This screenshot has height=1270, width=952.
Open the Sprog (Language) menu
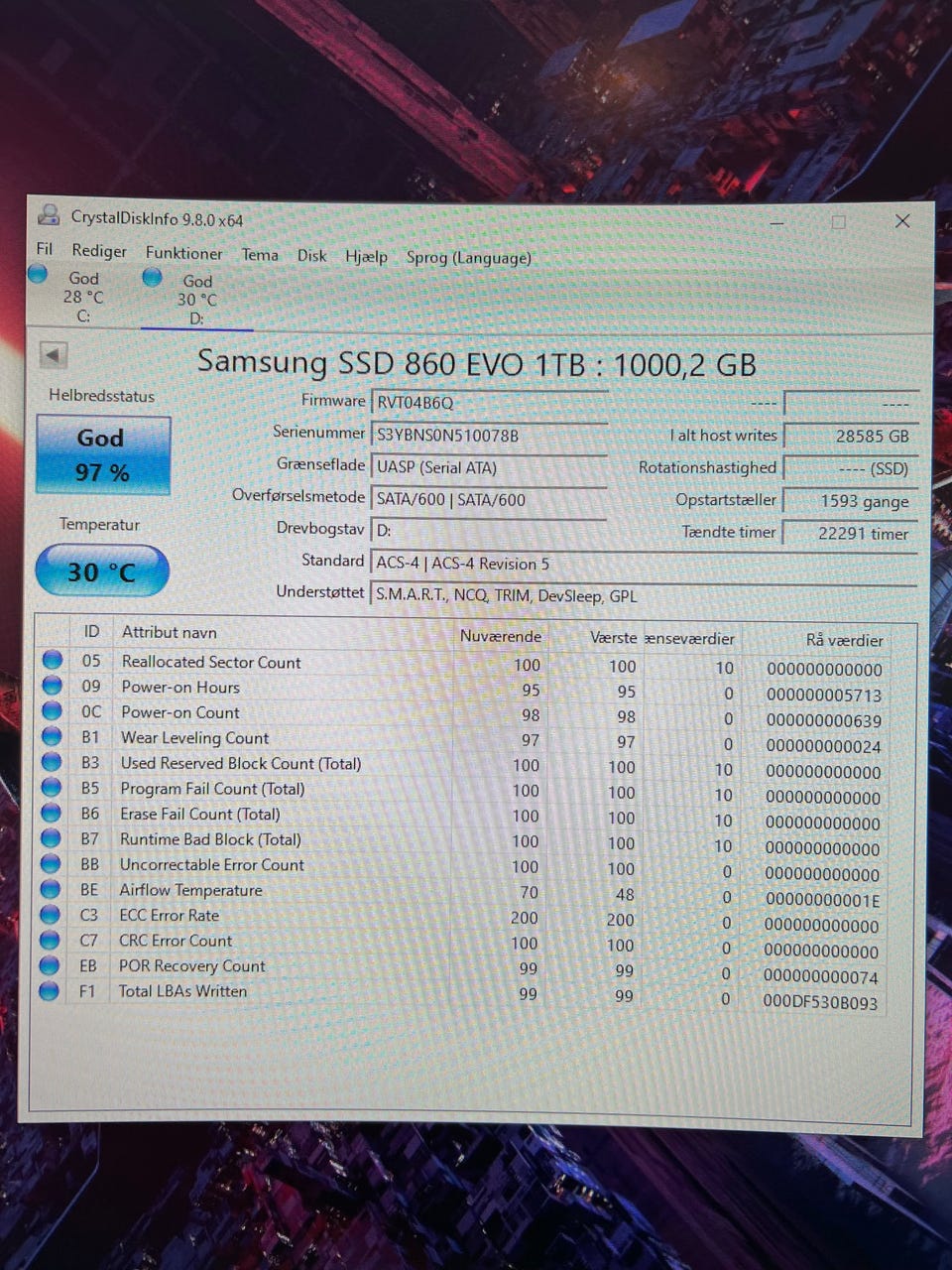pyautogui.click(x=468, y=257)
